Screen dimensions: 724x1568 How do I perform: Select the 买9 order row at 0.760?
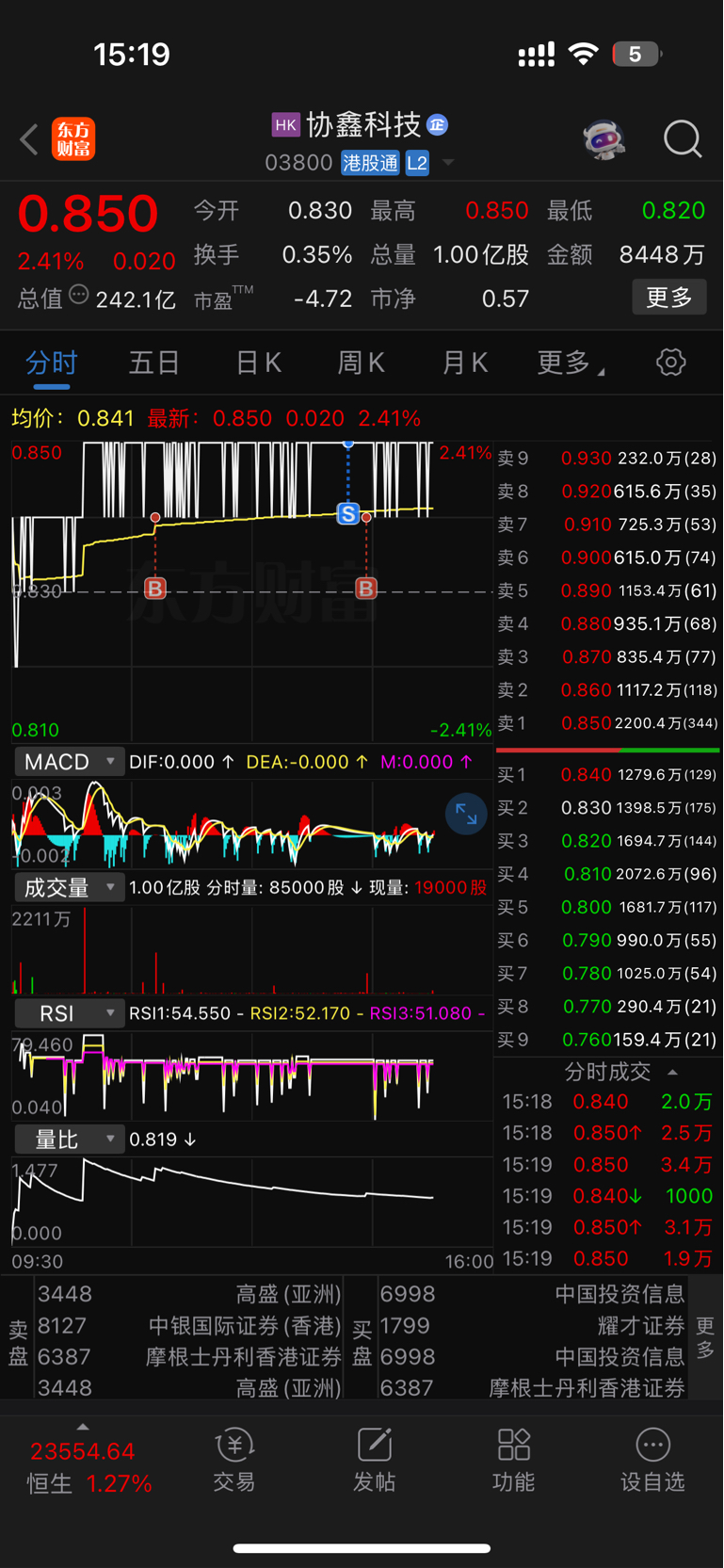coord(607,1040)
